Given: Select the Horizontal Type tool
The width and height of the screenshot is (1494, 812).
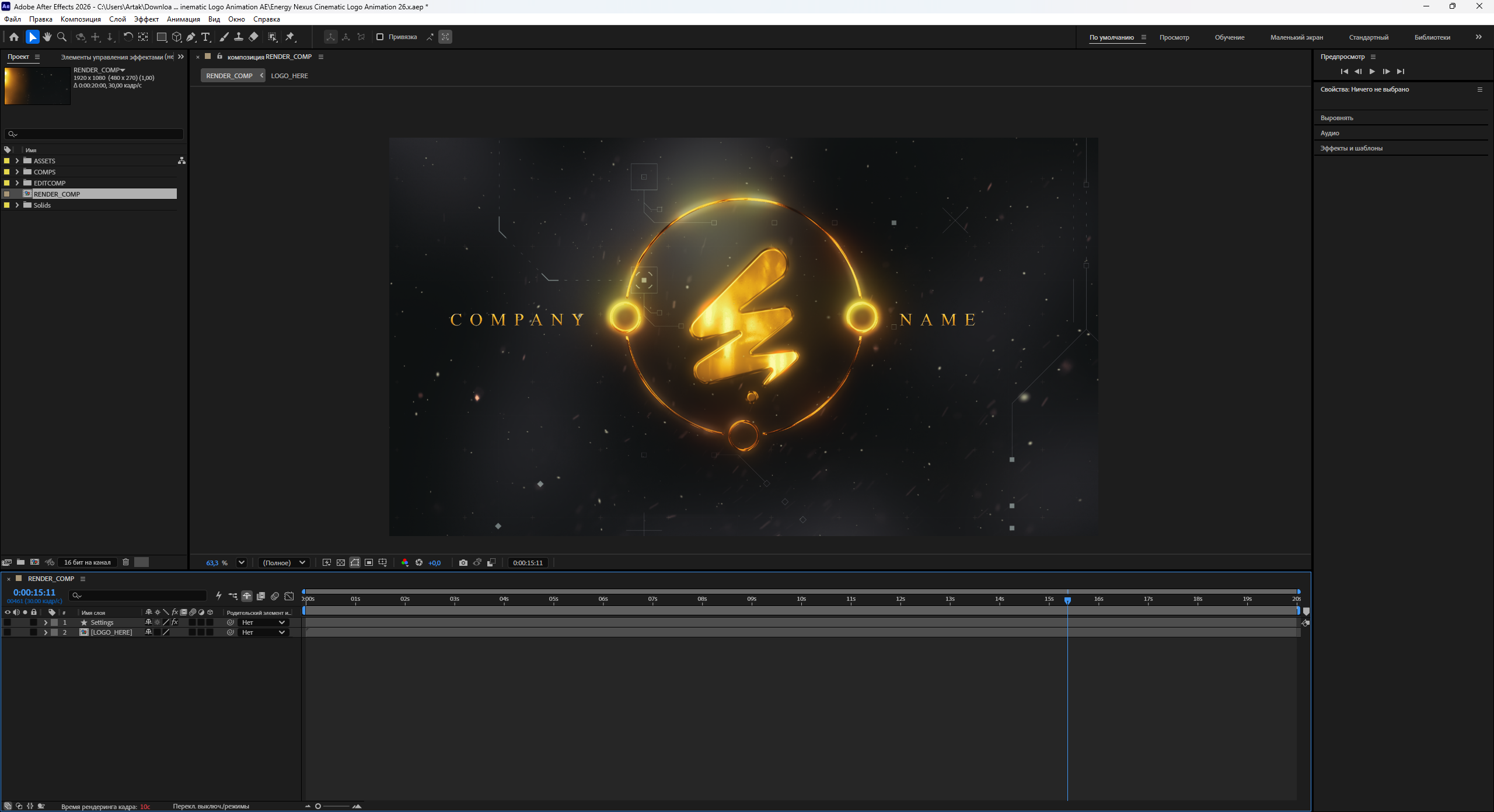Looking at the screenshot, I should tap(205, 37).
